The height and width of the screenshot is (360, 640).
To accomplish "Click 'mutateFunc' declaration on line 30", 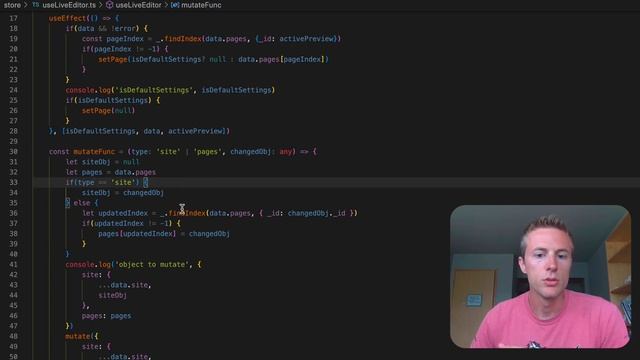I will point(94,151).
